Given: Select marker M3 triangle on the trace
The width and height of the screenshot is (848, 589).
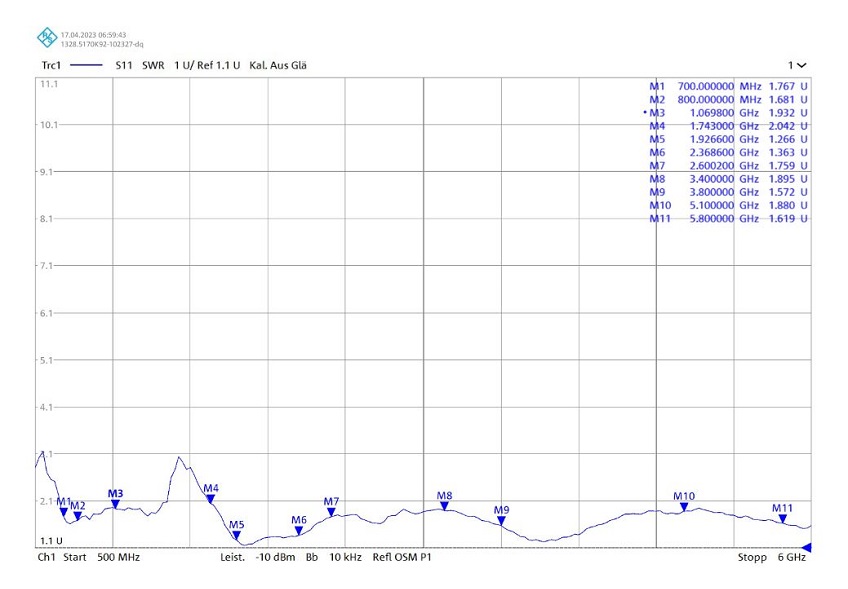Looking at the screenshot, I should [x=115, y=505].
